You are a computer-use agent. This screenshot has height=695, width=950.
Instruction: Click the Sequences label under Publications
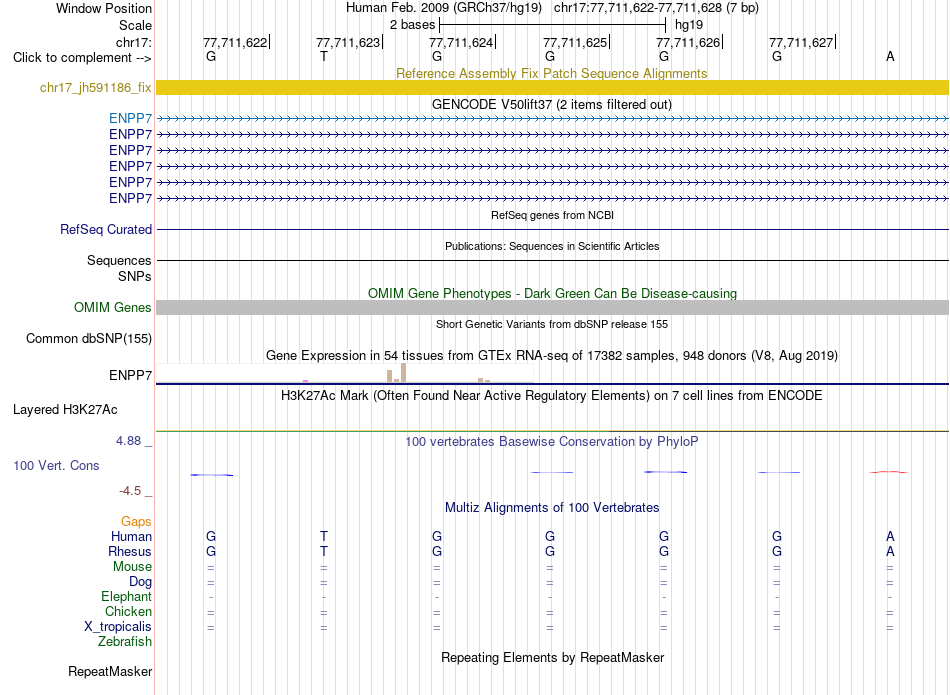pyautogui.click(x=119, y=261)
